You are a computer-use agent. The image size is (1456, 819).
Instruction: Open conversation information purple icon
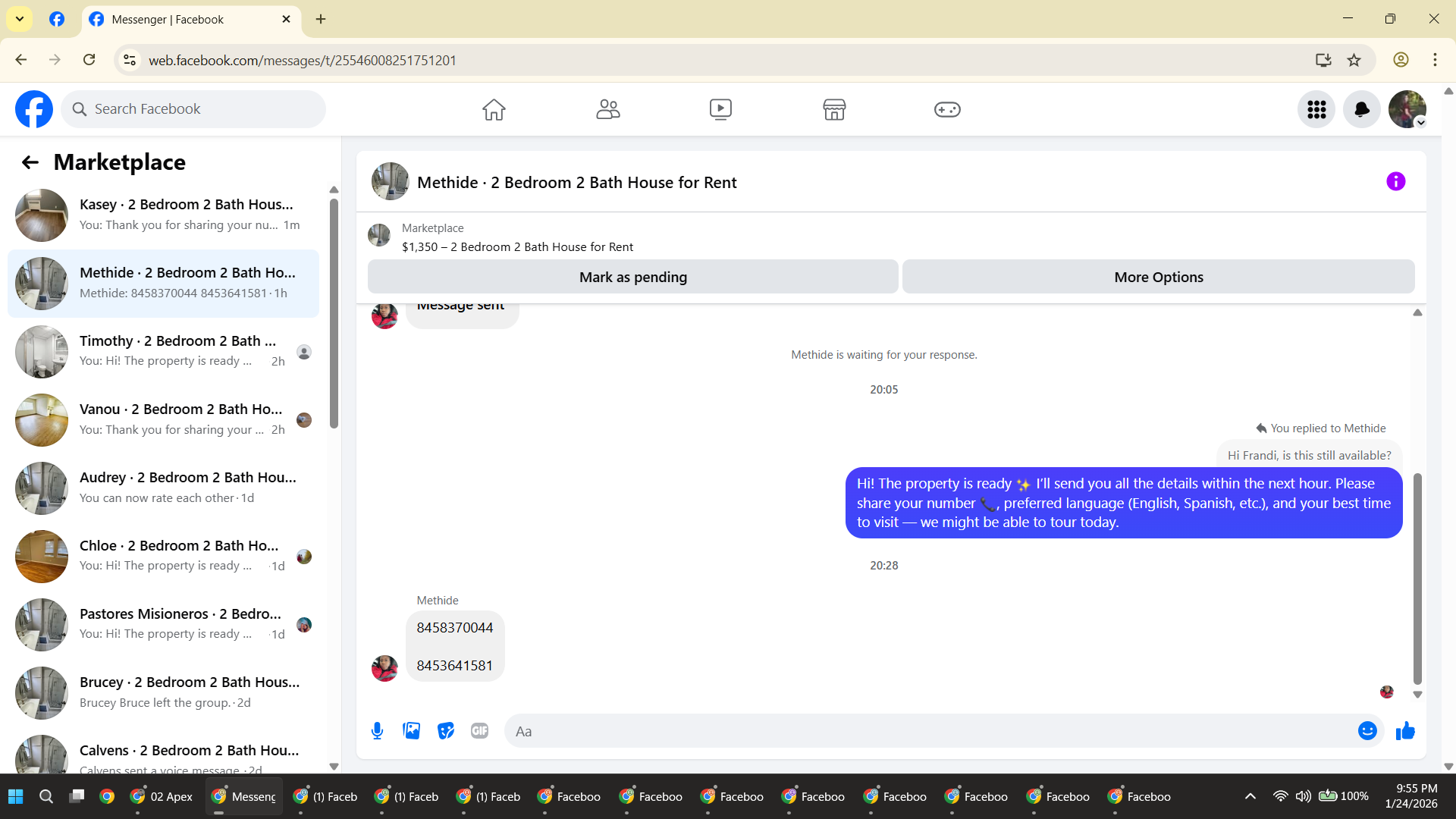[x=1395, y=182]
